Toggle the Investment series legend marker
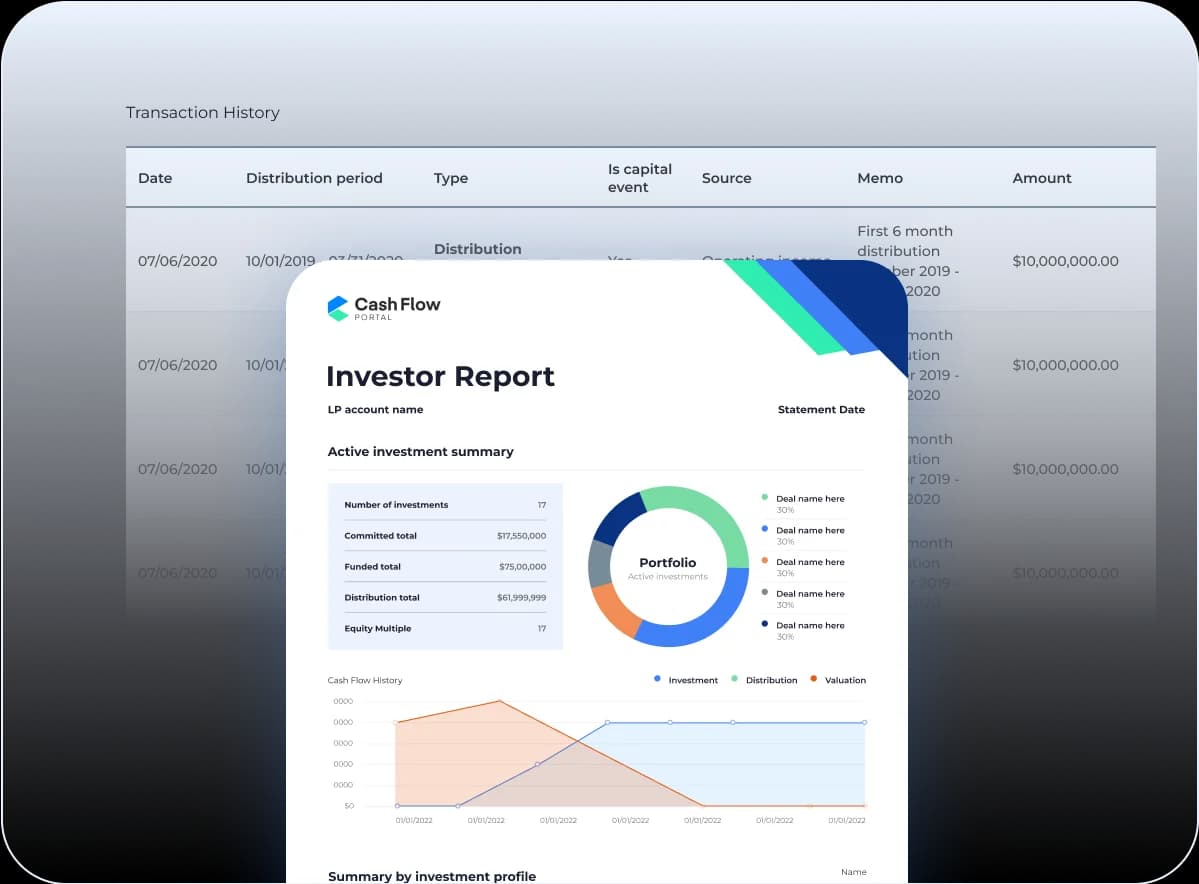Screen dimensions: 1199x884 tap(657, 679)
